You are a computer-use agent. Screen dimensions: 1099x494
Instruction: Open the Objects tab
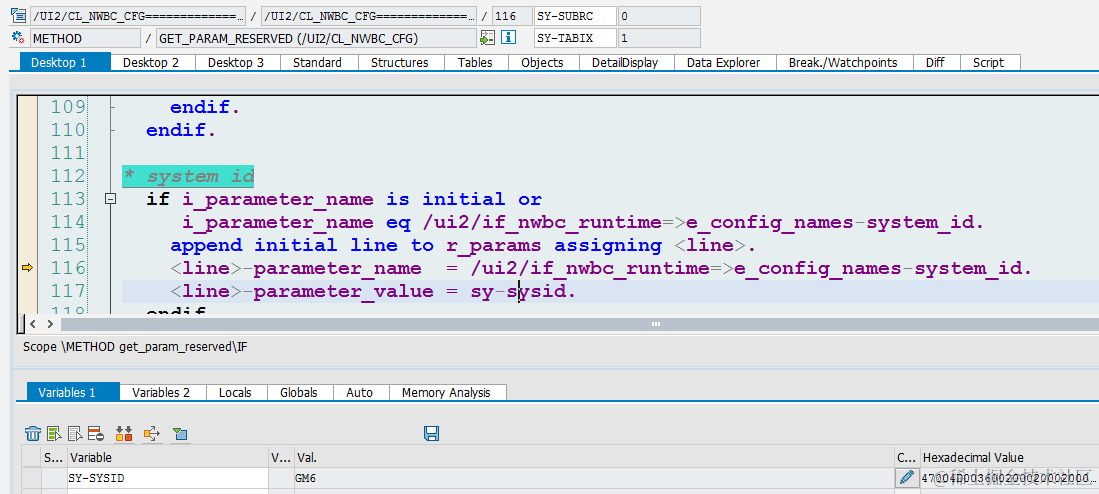click(x=542, y=62)
